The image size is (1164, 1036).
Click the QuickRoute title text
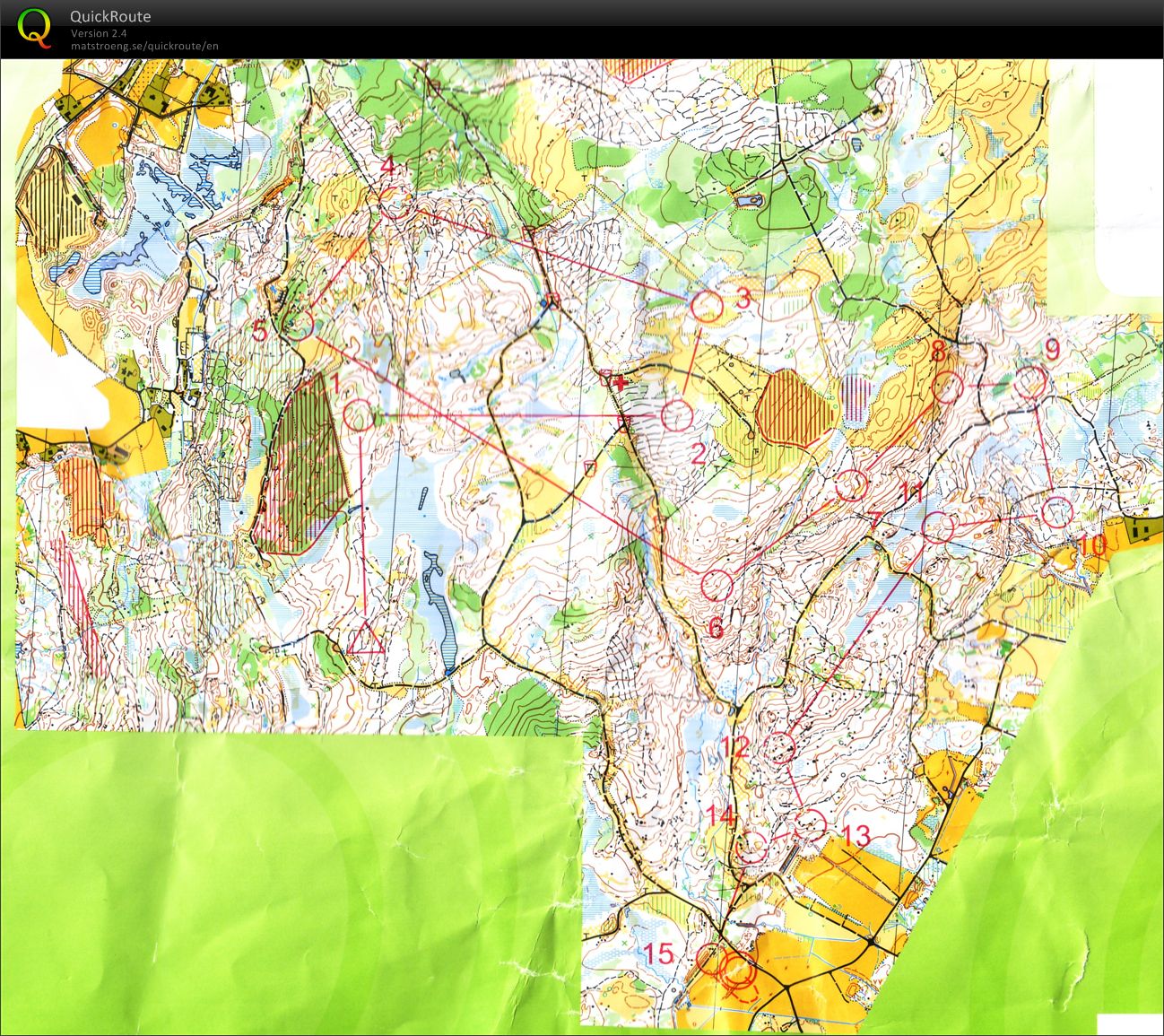(110, 16)
